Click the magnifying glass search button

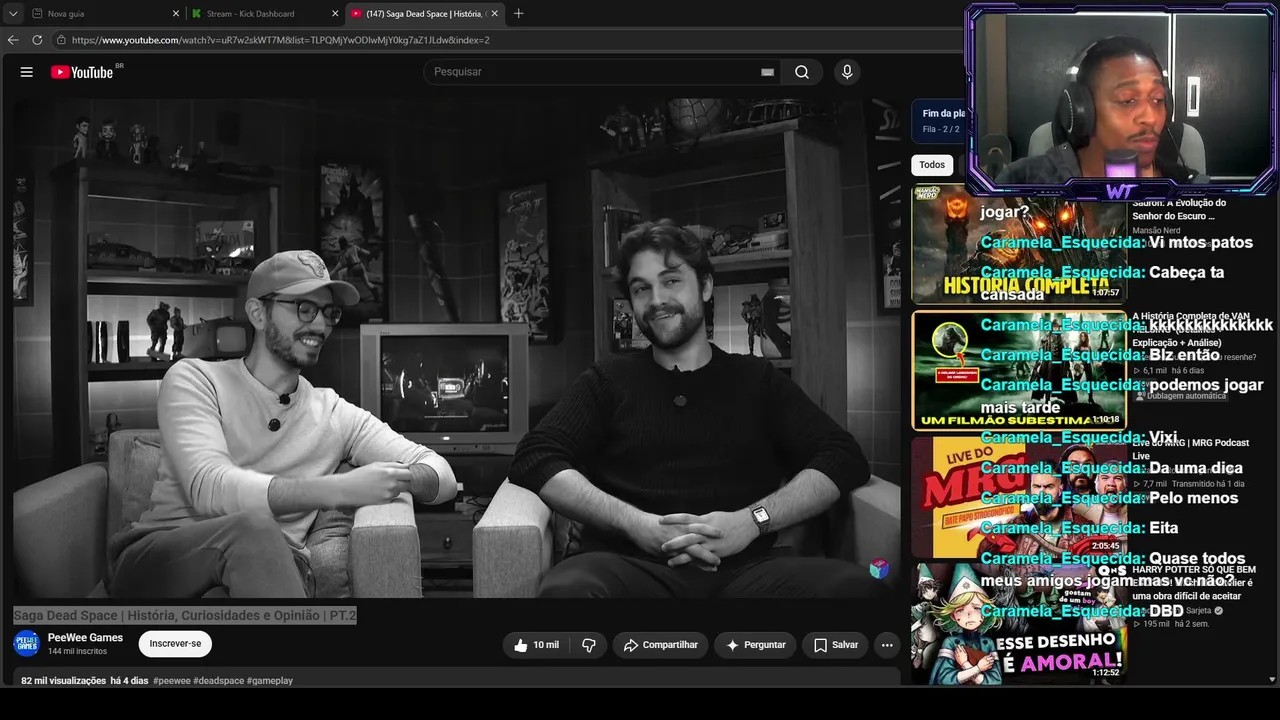click(802, 72)
